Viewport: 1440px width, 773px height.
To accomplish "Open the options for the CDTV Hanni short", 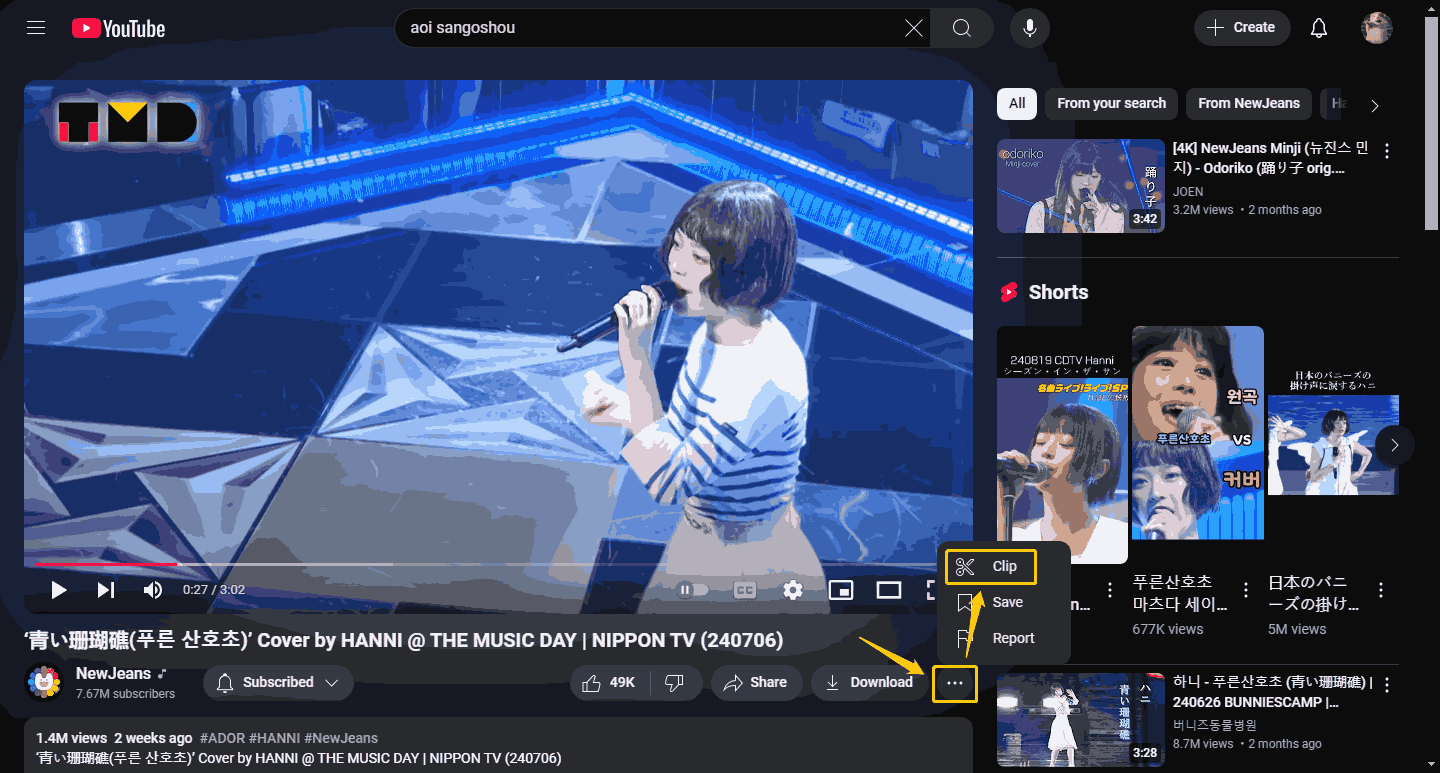I will 1110,590.
